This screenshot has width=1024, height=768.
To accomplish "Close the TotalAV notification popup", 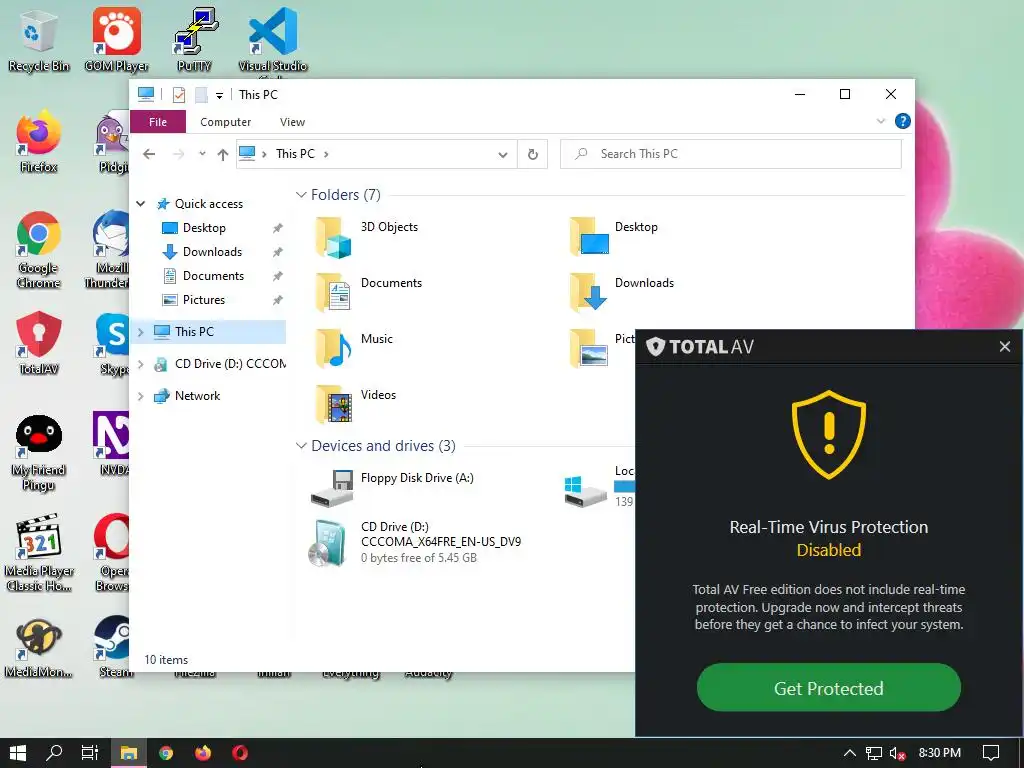I will coord(1004,347).
